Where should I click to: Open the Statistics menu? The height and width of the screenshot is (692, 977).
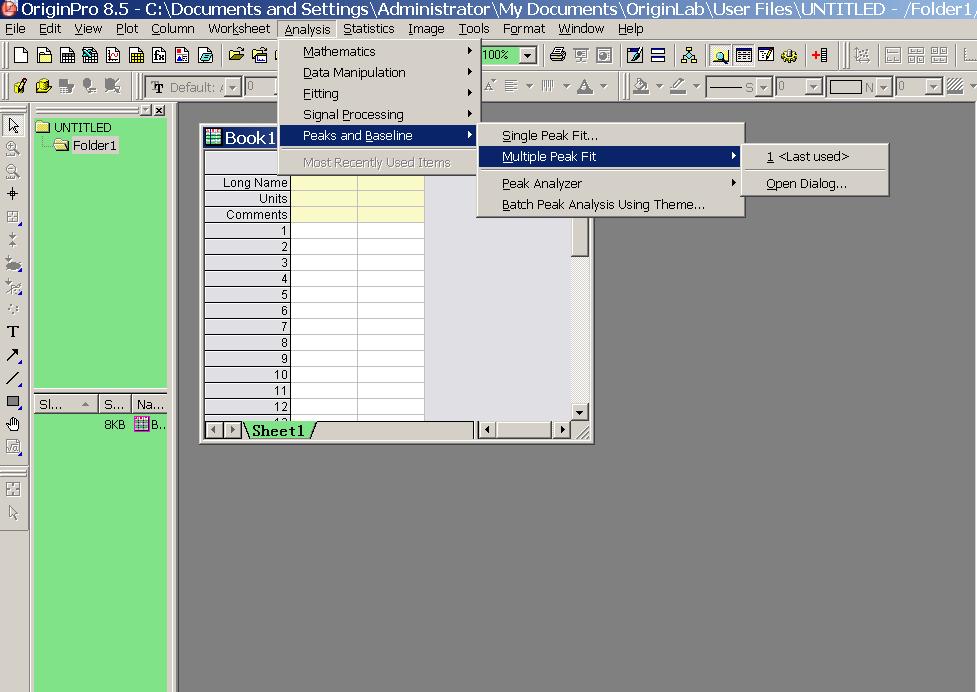368,29
